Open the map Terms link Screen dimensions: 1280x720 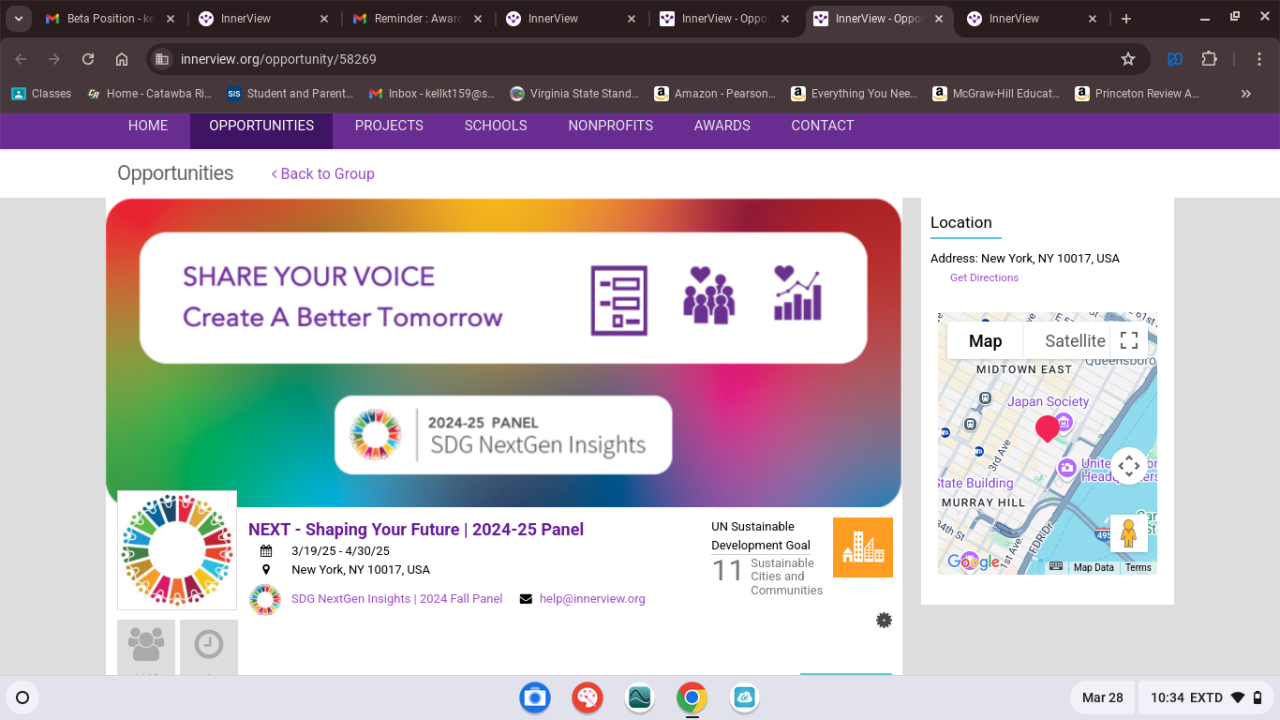(x=1138, y=567)
